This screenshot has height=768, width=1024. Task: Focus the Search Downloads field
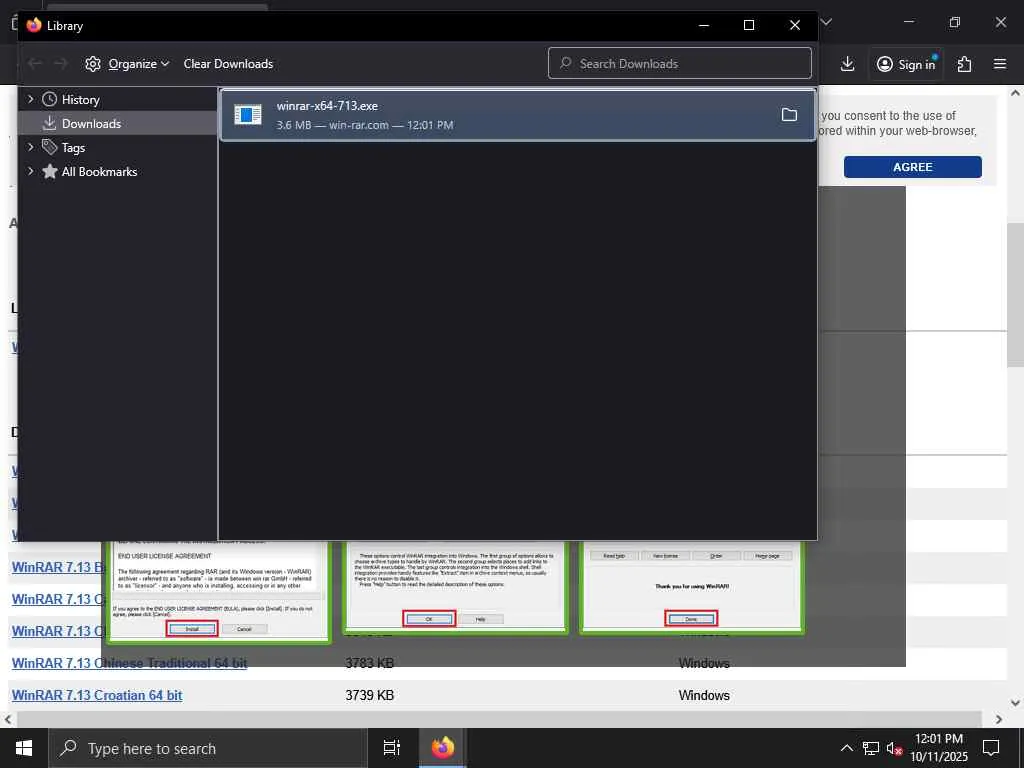pyautogui.click(x=680, y=63)
